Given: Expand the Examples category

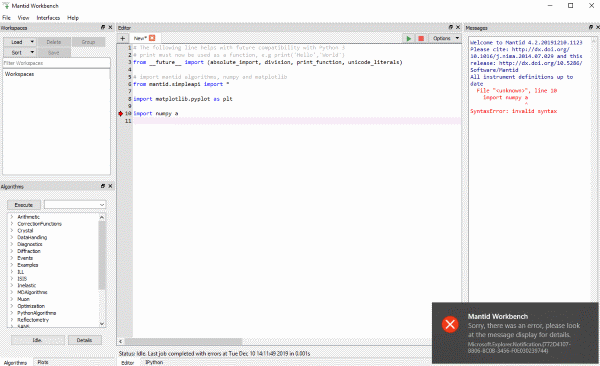Looking at the screenshot, I should (x=12, y=265).
